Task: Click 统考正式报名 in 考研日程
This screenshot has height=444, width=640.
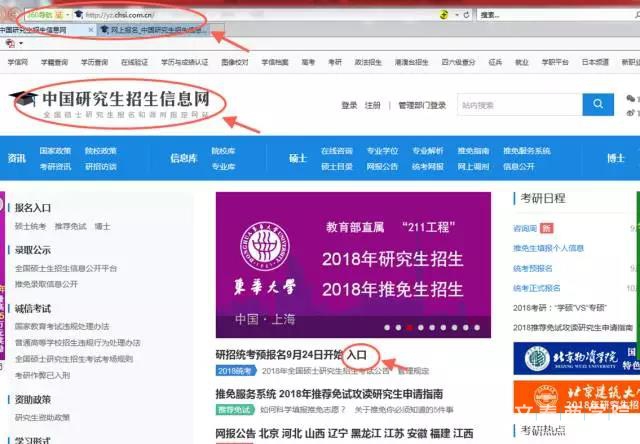Action: point(537,288)
